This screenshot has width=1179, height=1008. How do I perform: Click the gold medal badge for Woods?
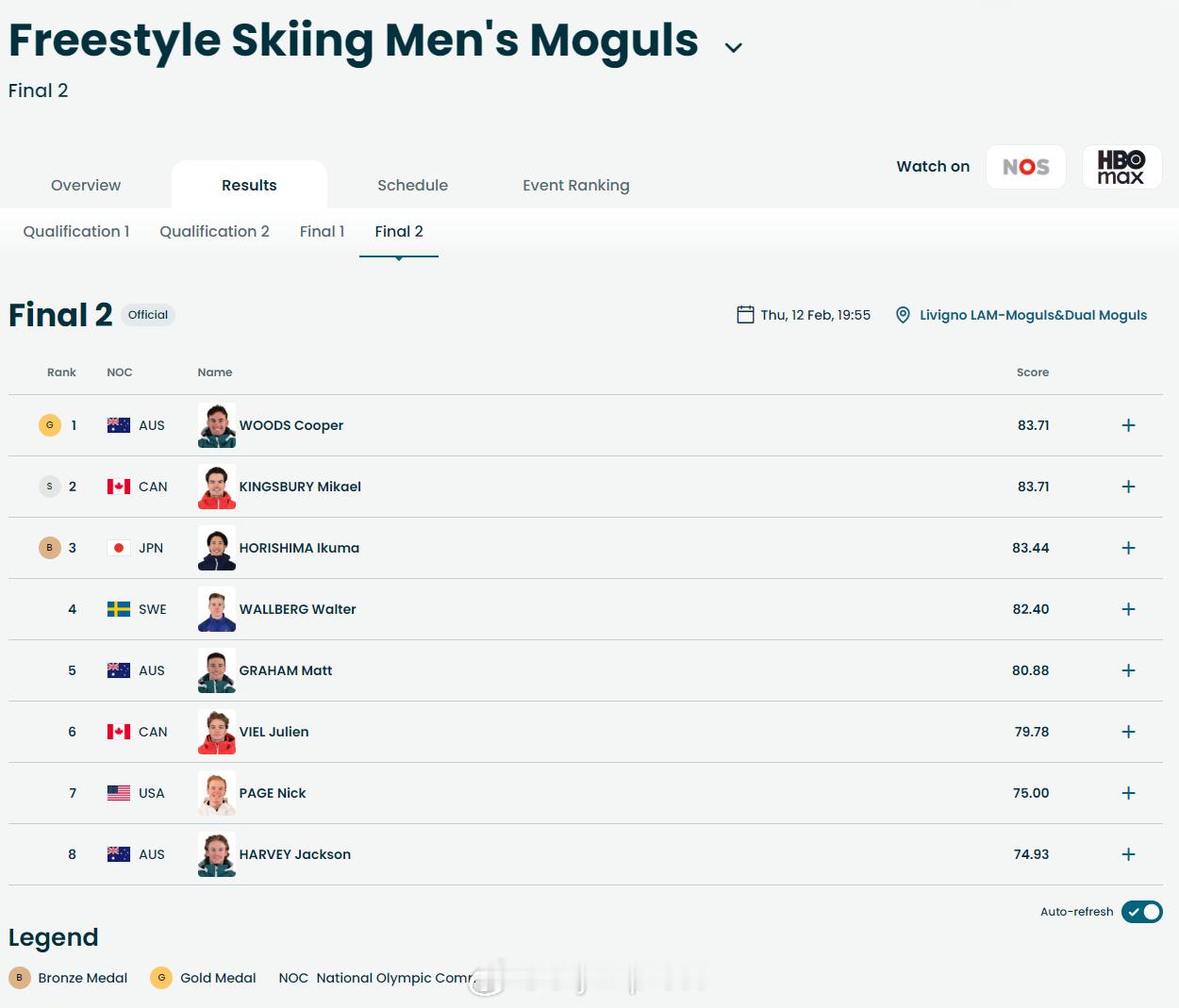pyautogui.click(x=49, y=425)
